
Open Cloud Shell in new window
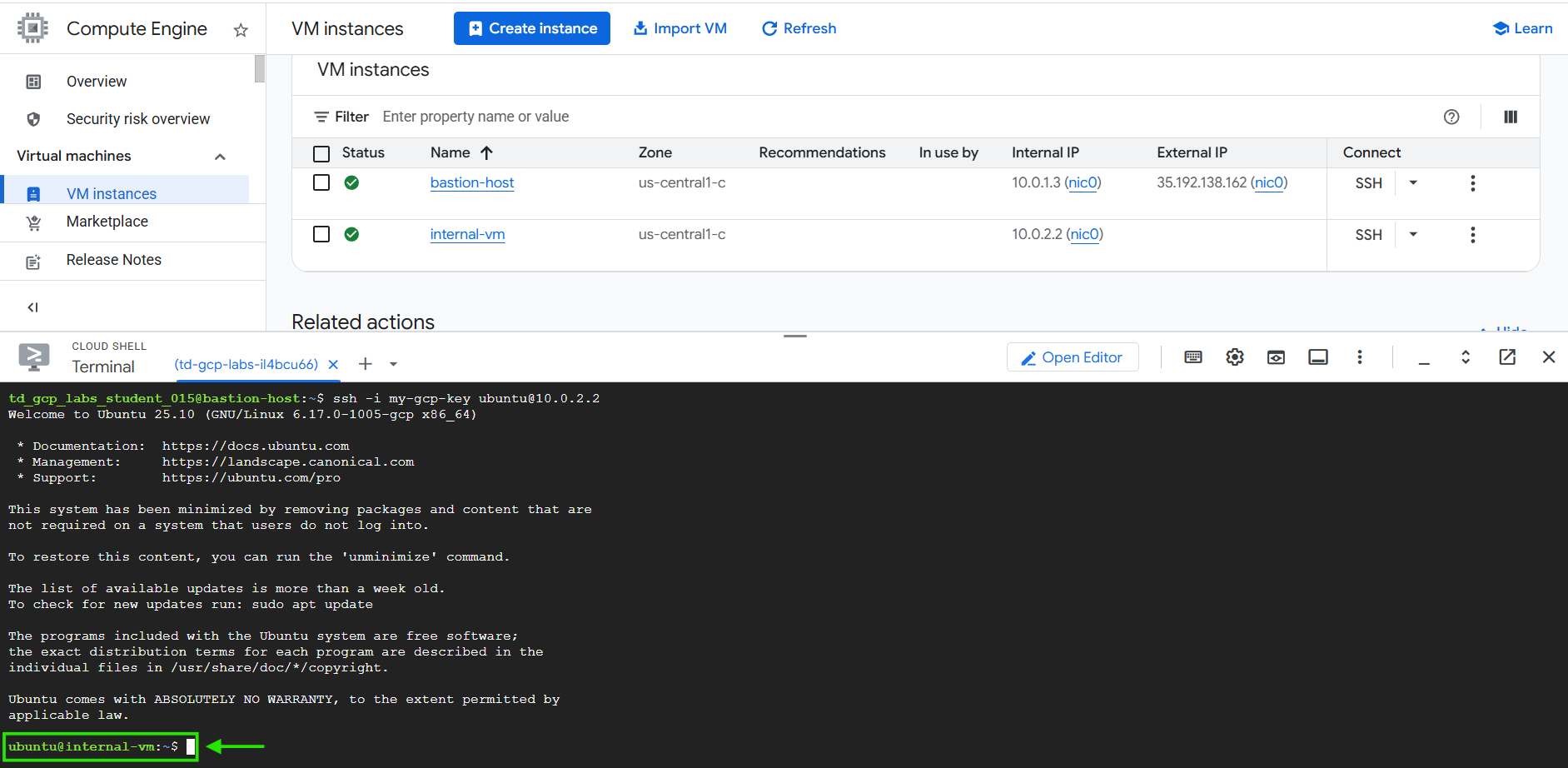[x=1506, y=357]
